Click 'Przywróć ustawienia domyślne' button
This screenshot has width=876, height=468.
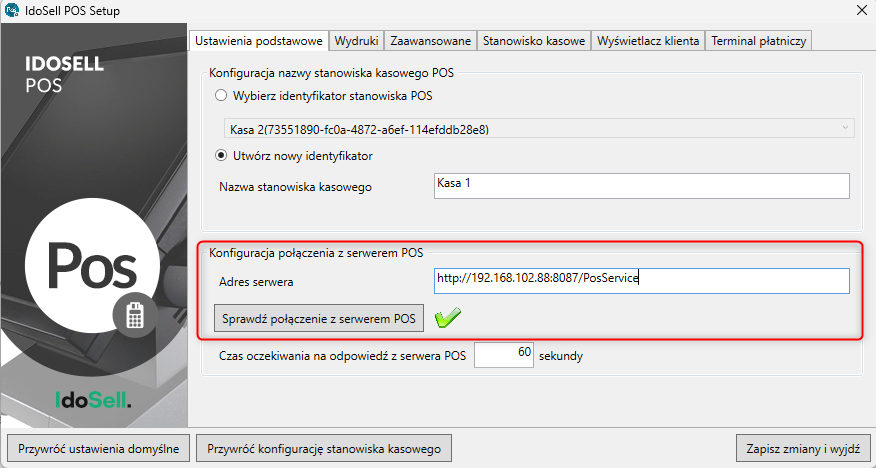[98, 448]
